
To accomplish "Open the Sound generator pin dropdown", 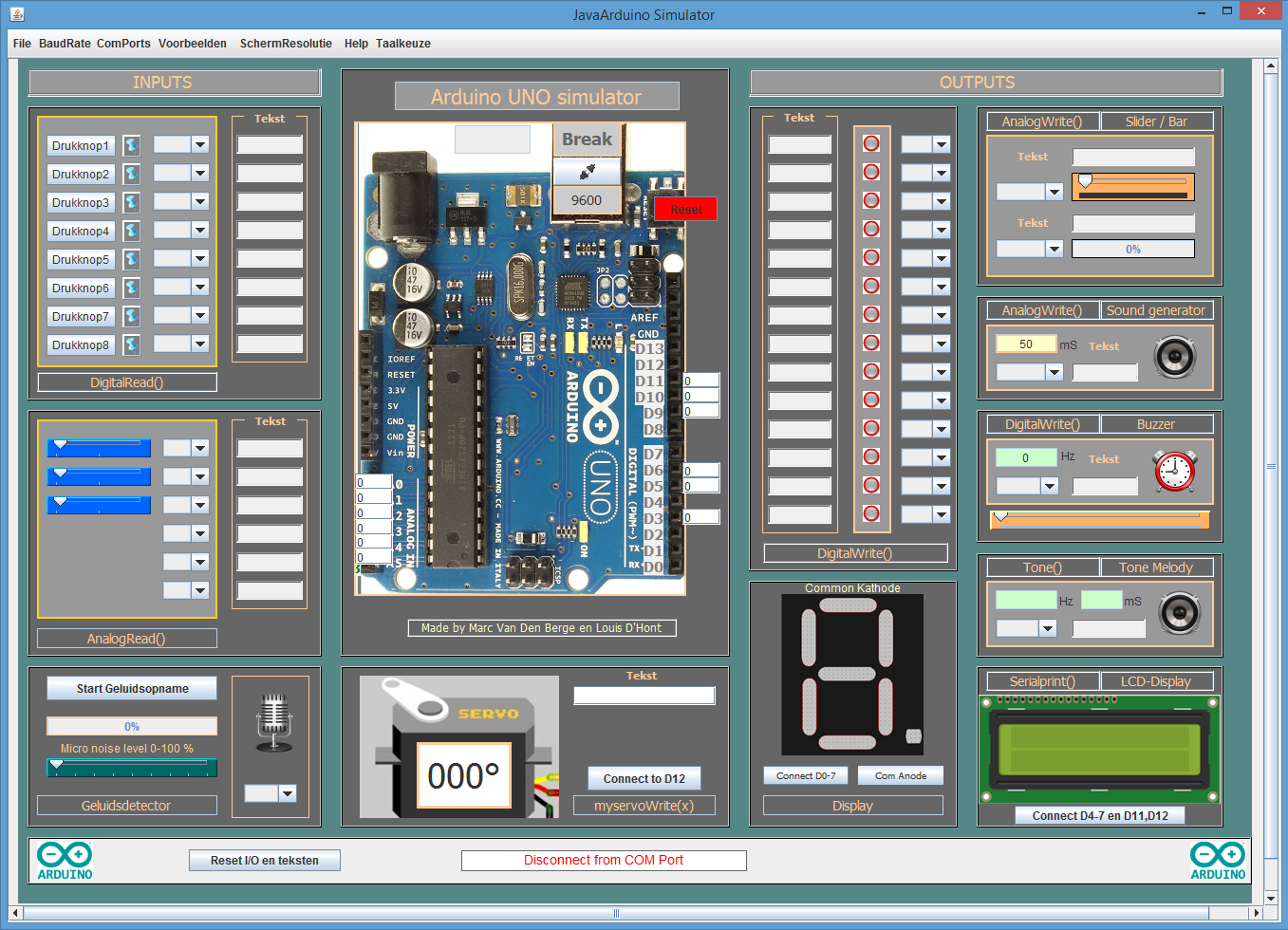I will (x=1054, y=372).
